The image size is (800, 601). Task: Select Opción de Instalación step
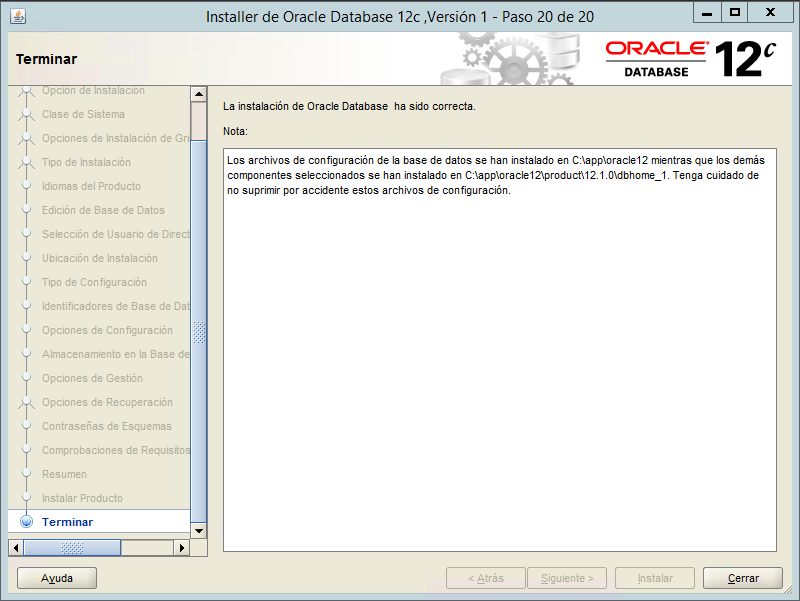click(x=93, y=91)
